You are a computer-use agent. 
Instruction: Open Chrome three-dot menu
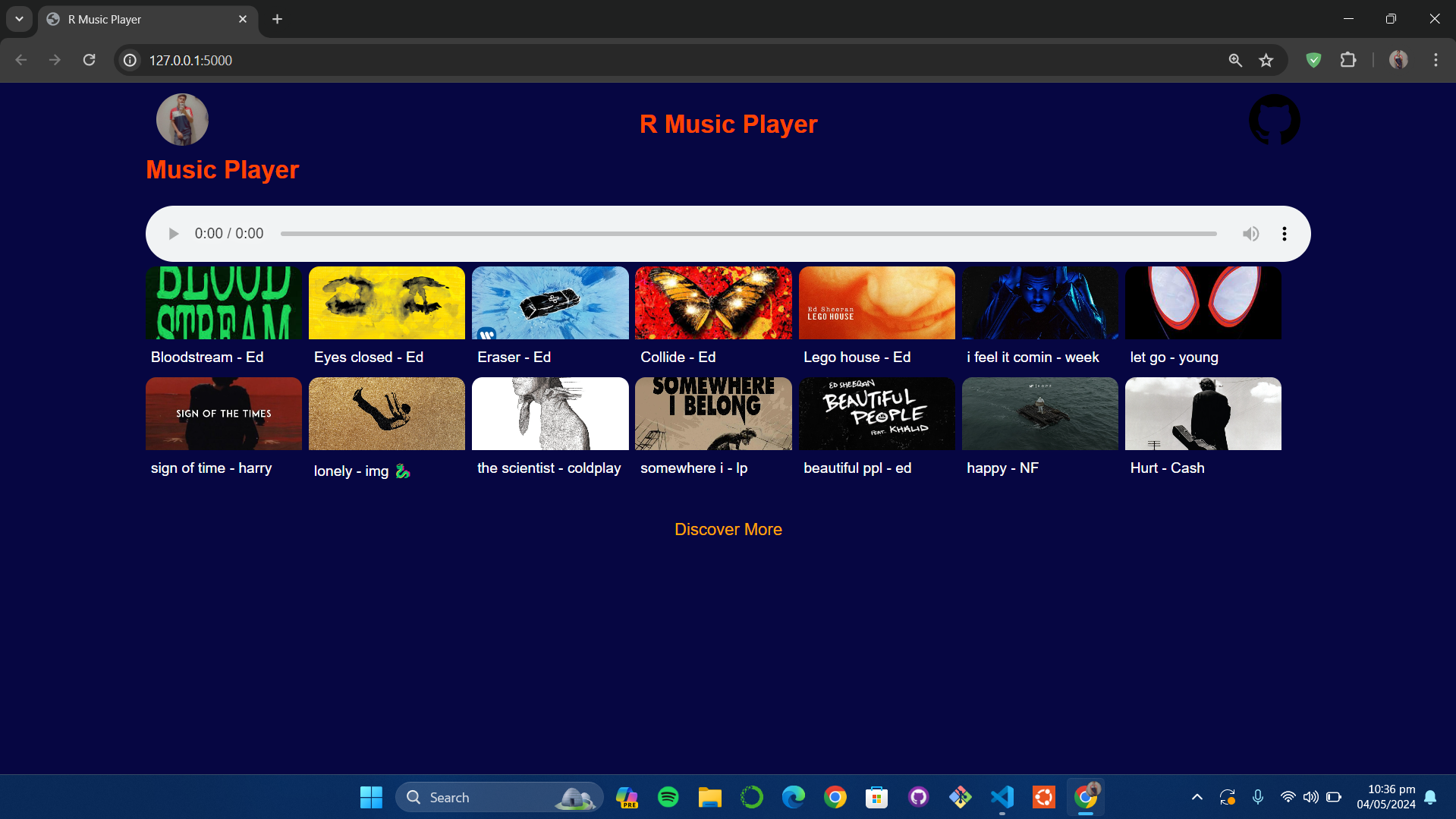pos(1436,60)
